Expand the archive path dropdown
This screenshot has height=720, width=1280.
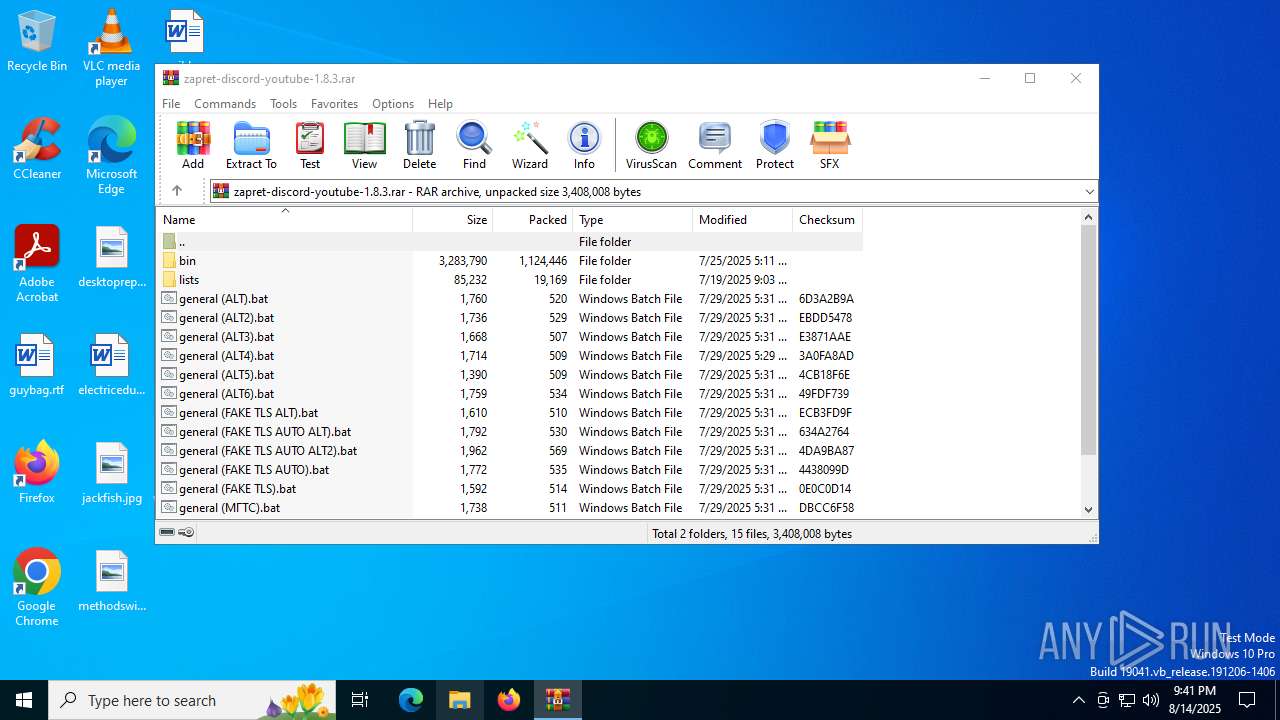click(1089, 192)
